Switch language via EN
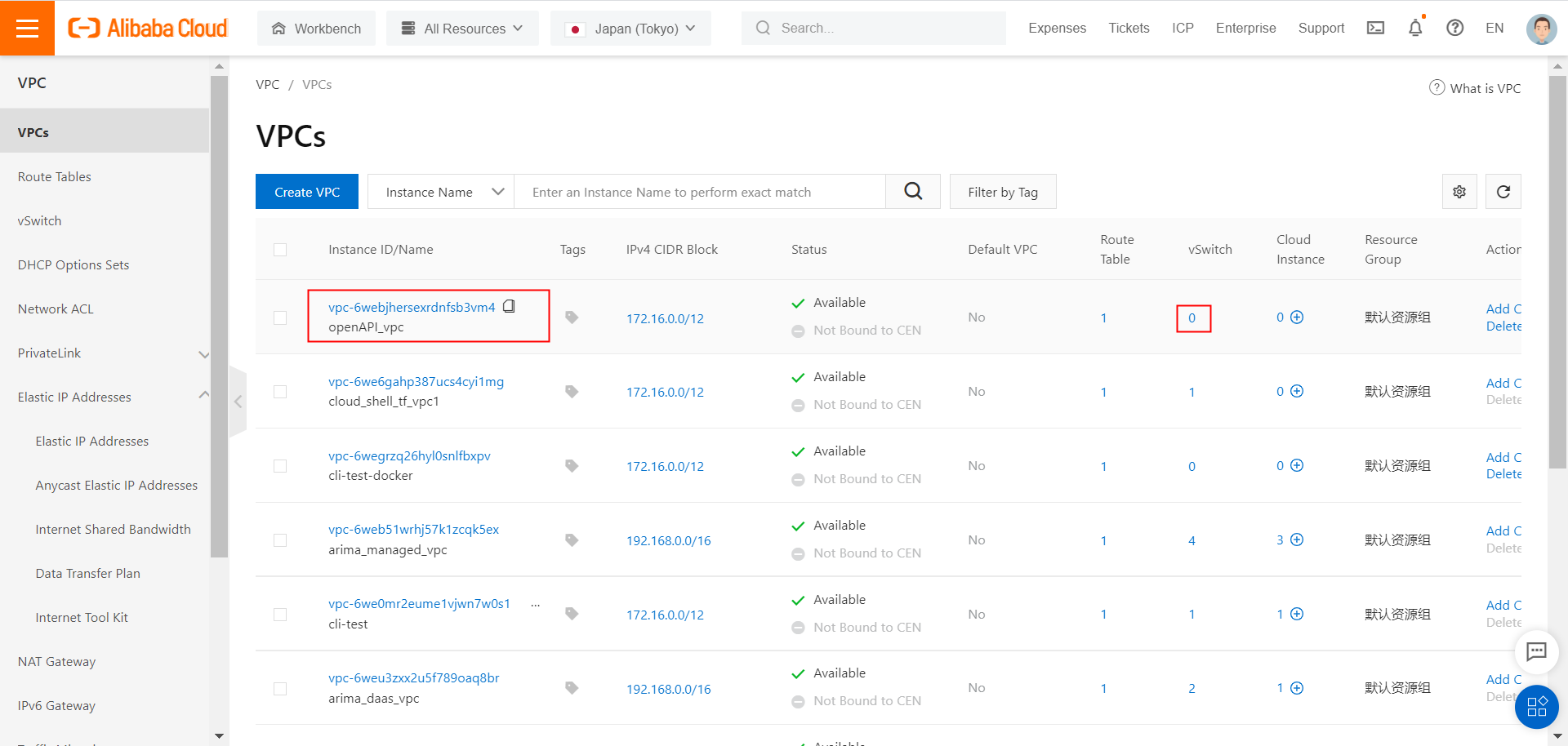 pos(1494,28)
